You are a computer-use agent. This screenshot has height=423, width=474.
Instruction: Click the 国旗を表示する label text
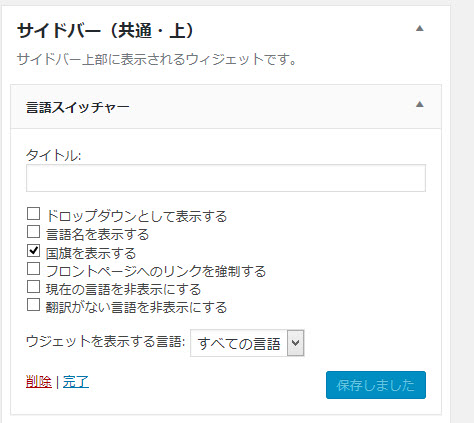tap(91, 253)
